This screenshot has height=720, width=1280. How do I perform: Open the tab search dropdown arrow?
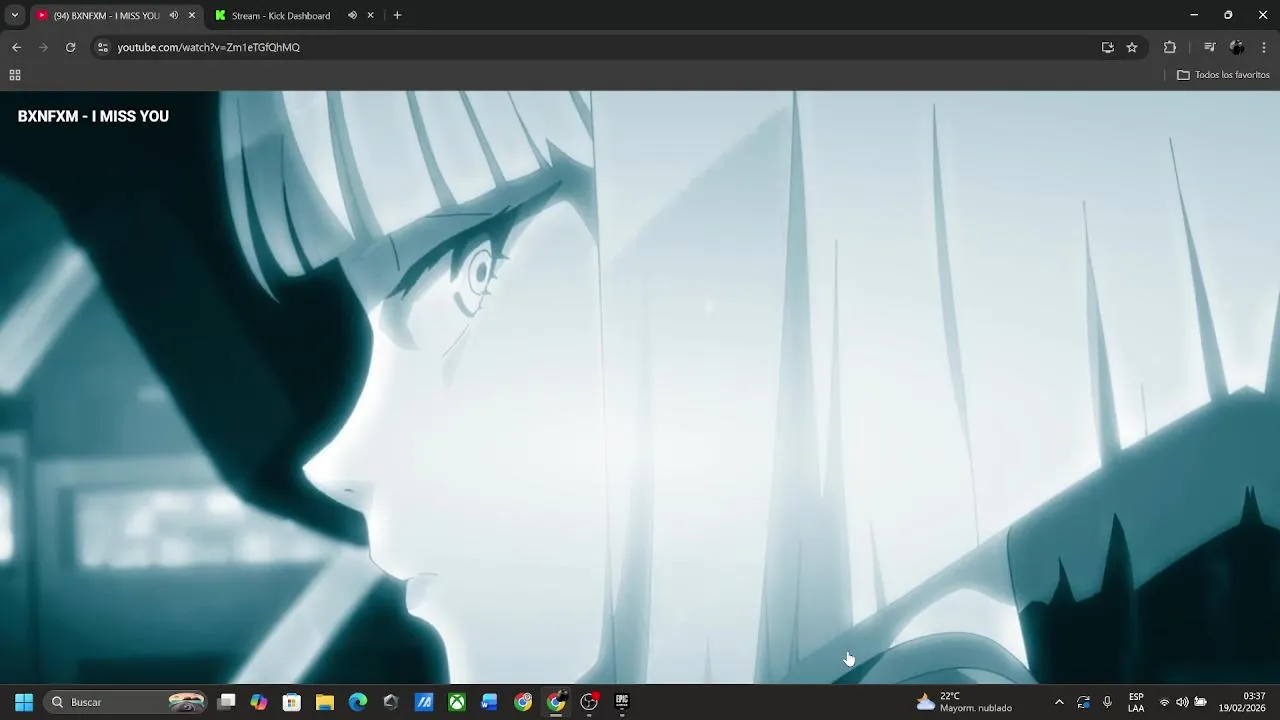point(14,15)
